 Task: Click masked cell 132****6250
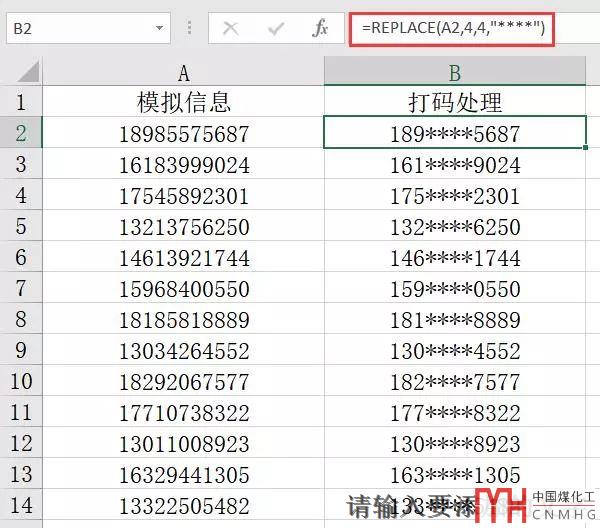click(455, 225)
